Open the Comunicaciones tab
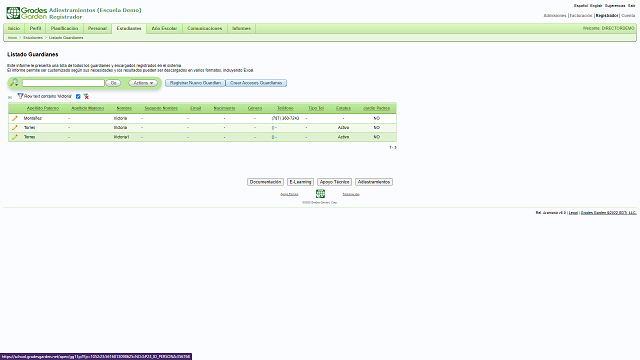640x360 pixels. pos(204,28)
